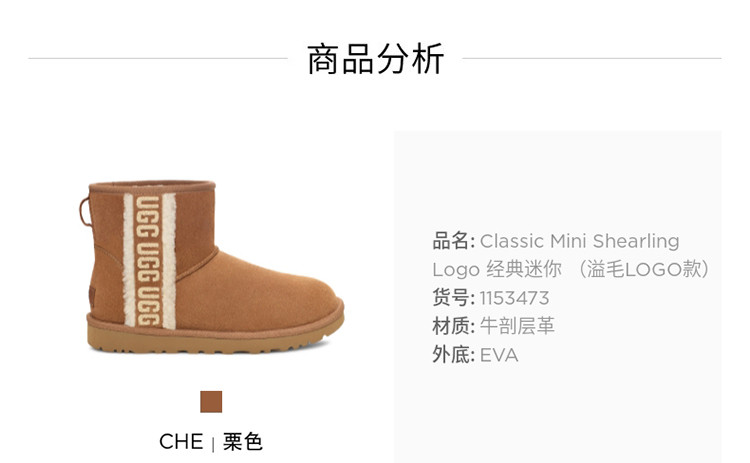Click the 材质 field label
The image size is (750, 463).
[x=453, y=327]
